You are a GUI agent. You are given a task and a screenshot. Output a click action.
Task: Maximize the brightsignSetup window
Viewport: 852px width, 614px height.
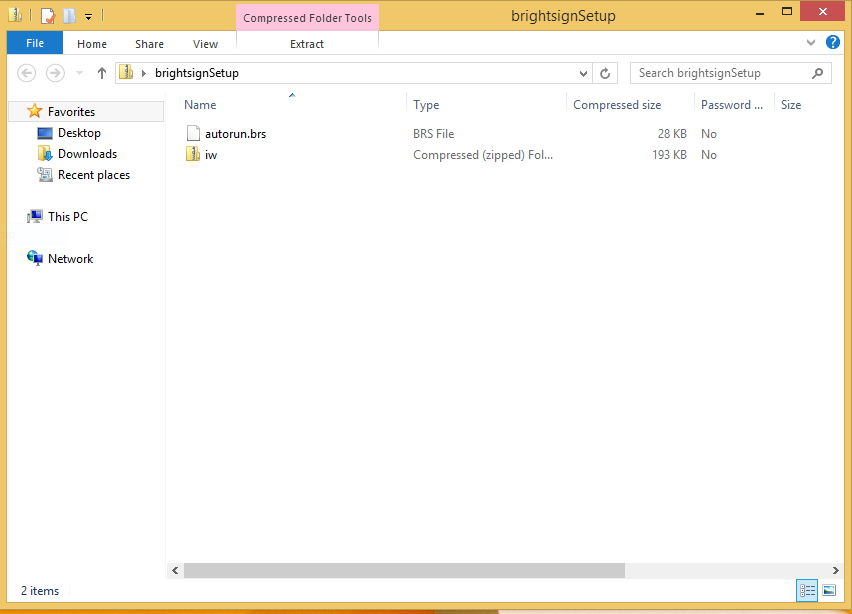[786, 12]
